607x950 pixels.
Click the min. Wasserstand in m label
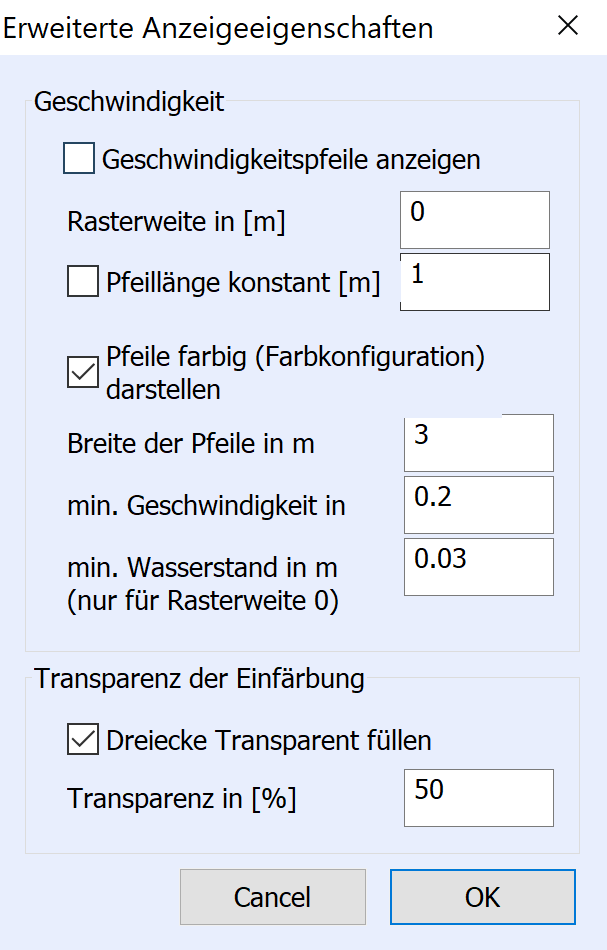pyautogui.click(x=202, y=568)
